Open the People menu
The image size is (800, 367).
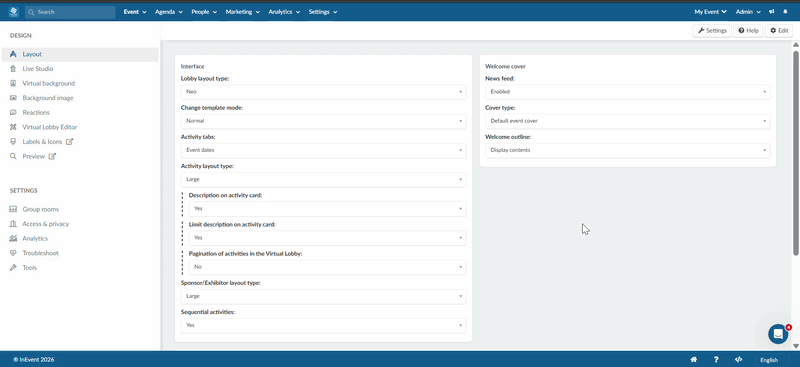(204, 12)
